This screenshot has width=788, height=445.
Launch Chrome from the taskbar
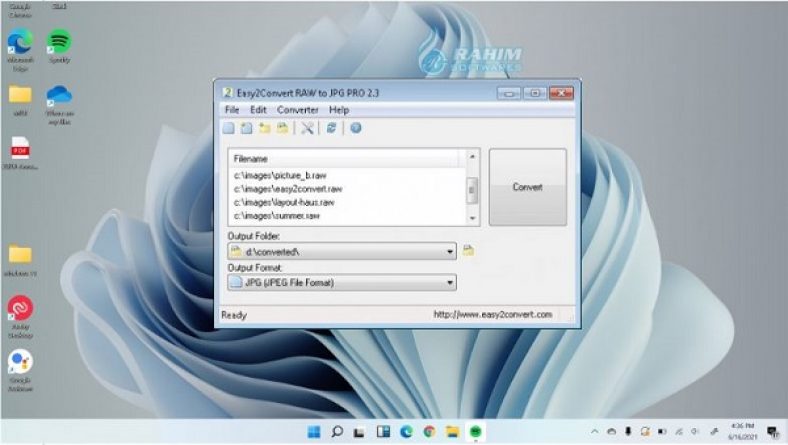[429, 431]
